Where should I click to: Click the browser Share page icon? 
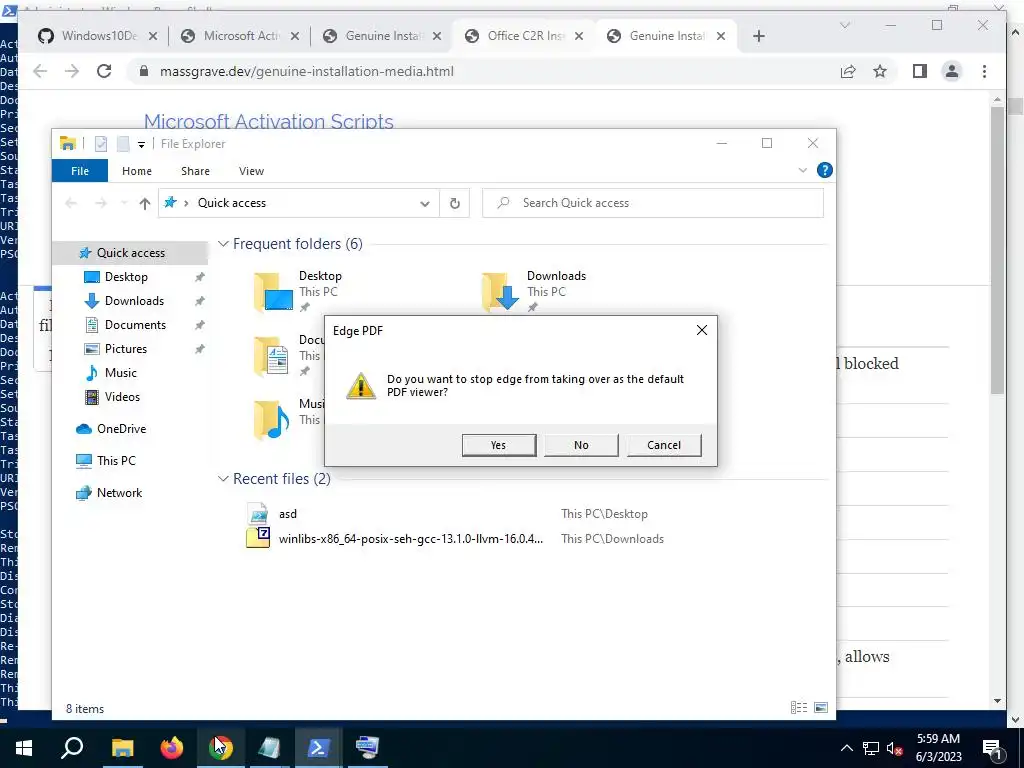pos(848,71)
